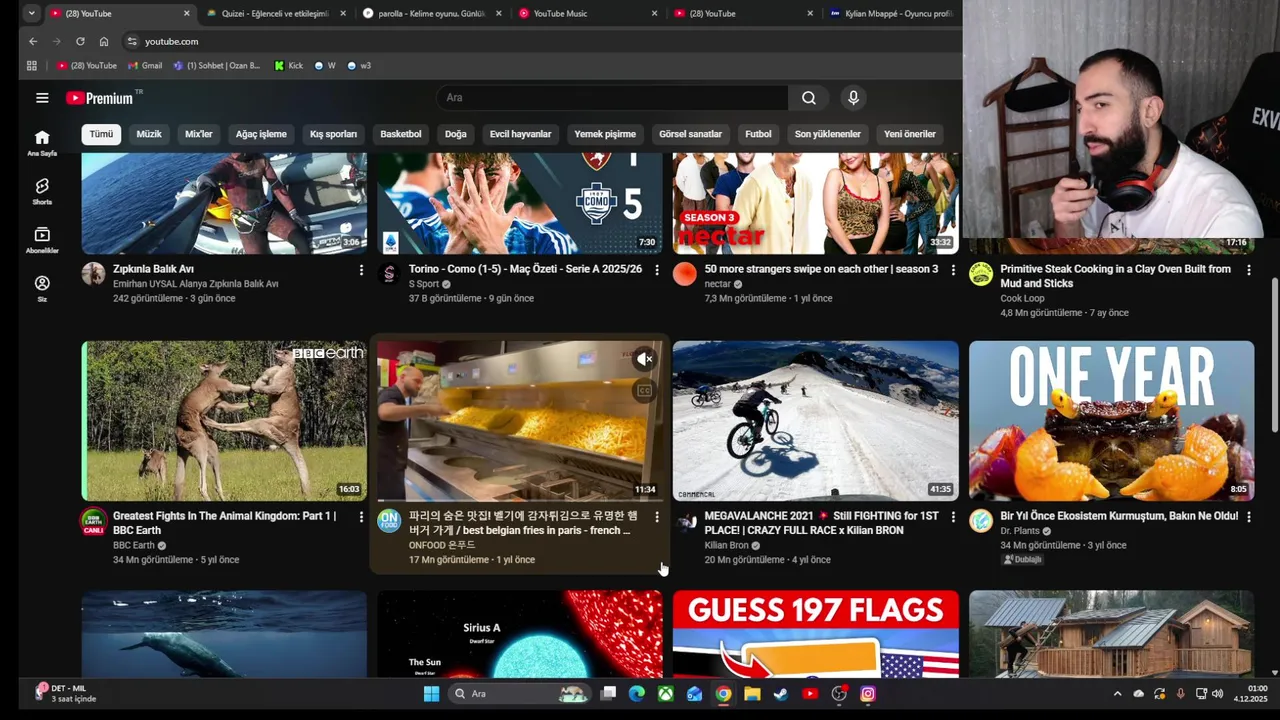Viewport: 1280px width, 720px height.
Task: Select the Basketbol filter chip
Action: [401, 134]
